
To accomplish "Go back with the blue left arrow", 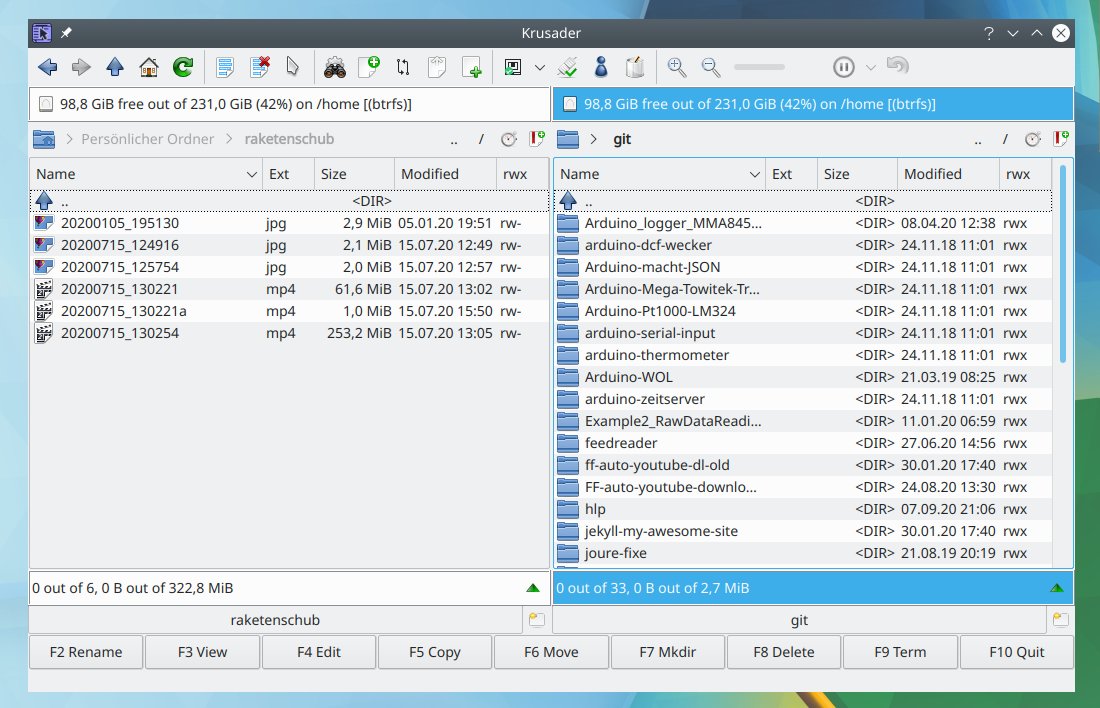I will (48, 67).
